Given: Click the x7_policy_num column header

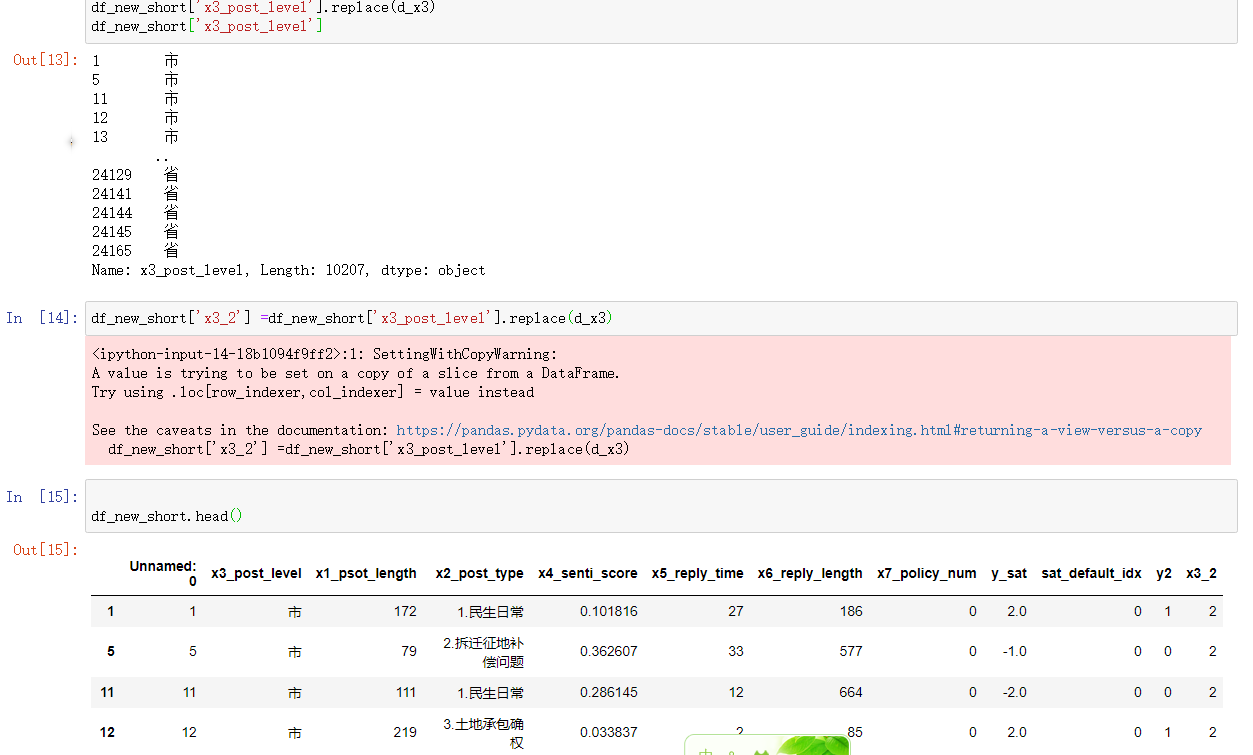Looking at the screenshot, I should pos(925,573).
